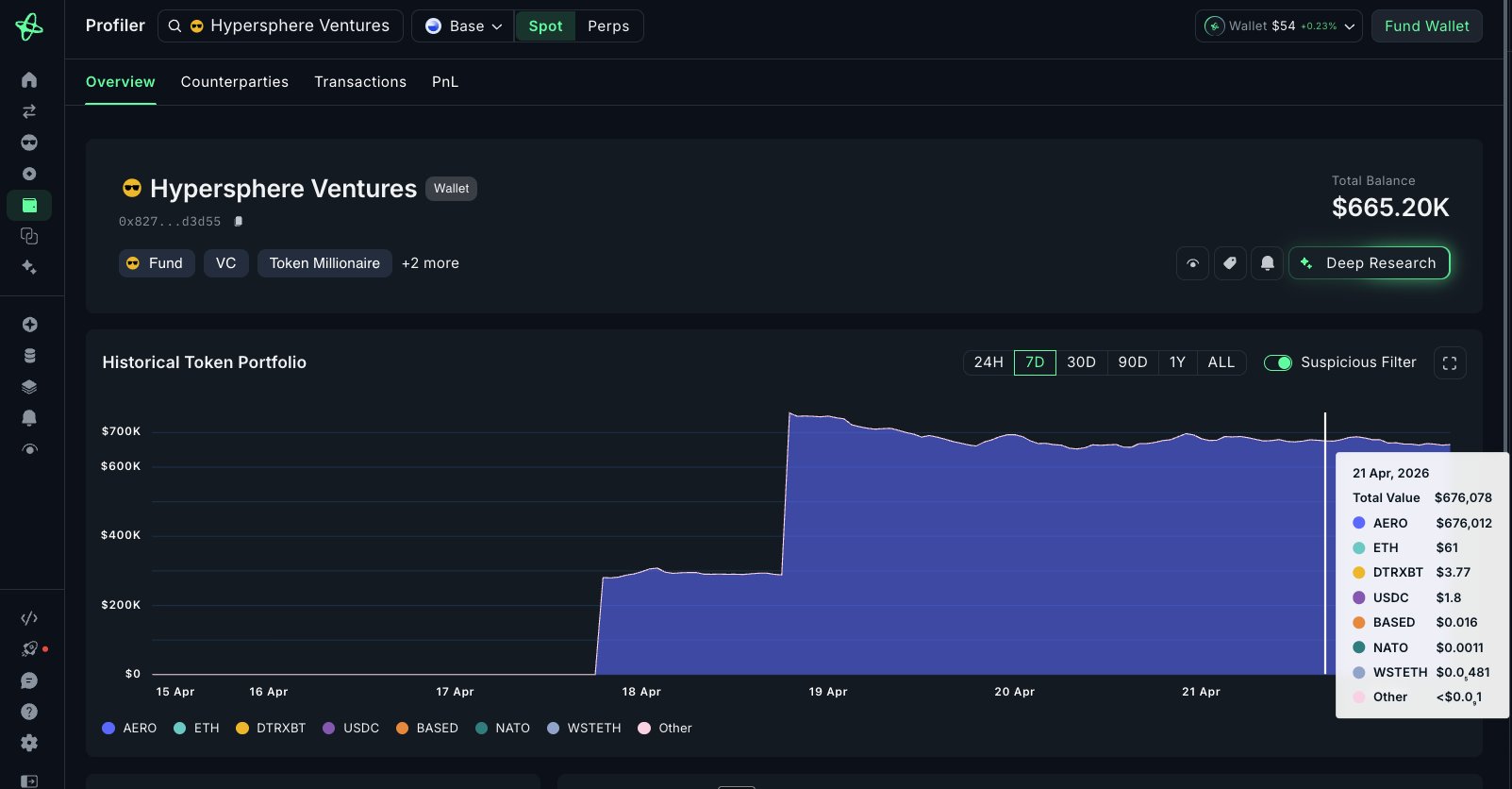The image size is (1512, 789).
Task: Start Deep Research on this wallet
Action: click(x=1369, y=263)
